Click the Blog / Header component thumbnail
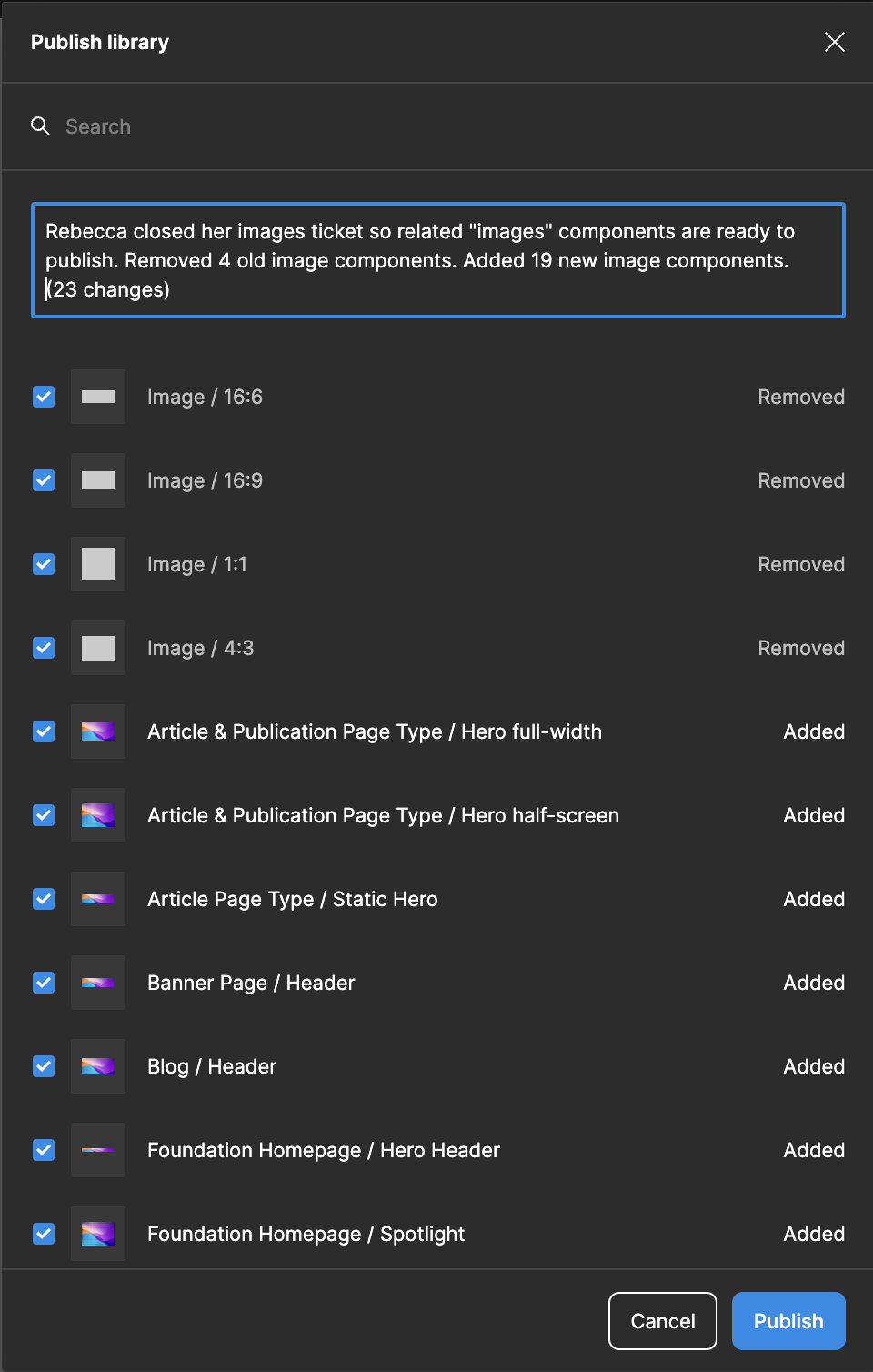This screenshot has width=873, height=1372. 97,1066
